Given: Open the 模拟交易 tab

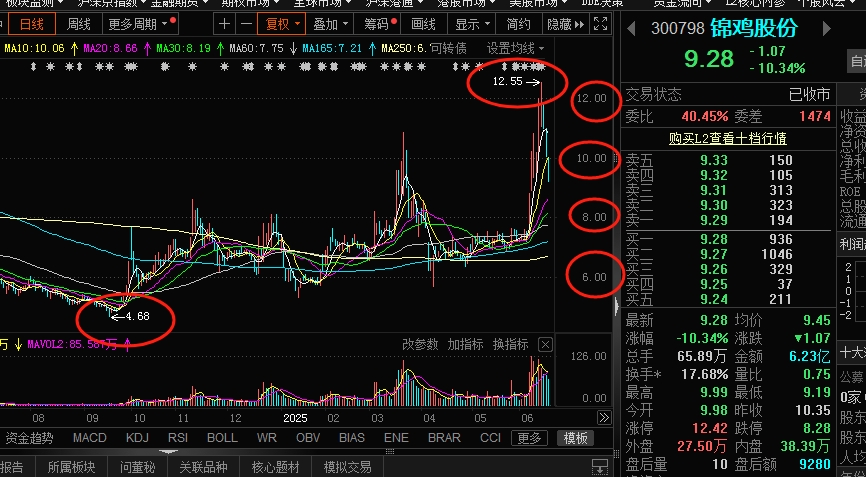Looking at the screenshot, I should coord(347,467).
